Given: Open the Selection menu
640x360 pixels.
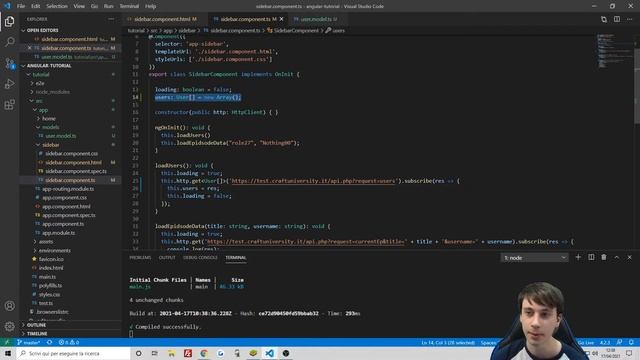Looking at the screenshot, I should coord(57,6).
